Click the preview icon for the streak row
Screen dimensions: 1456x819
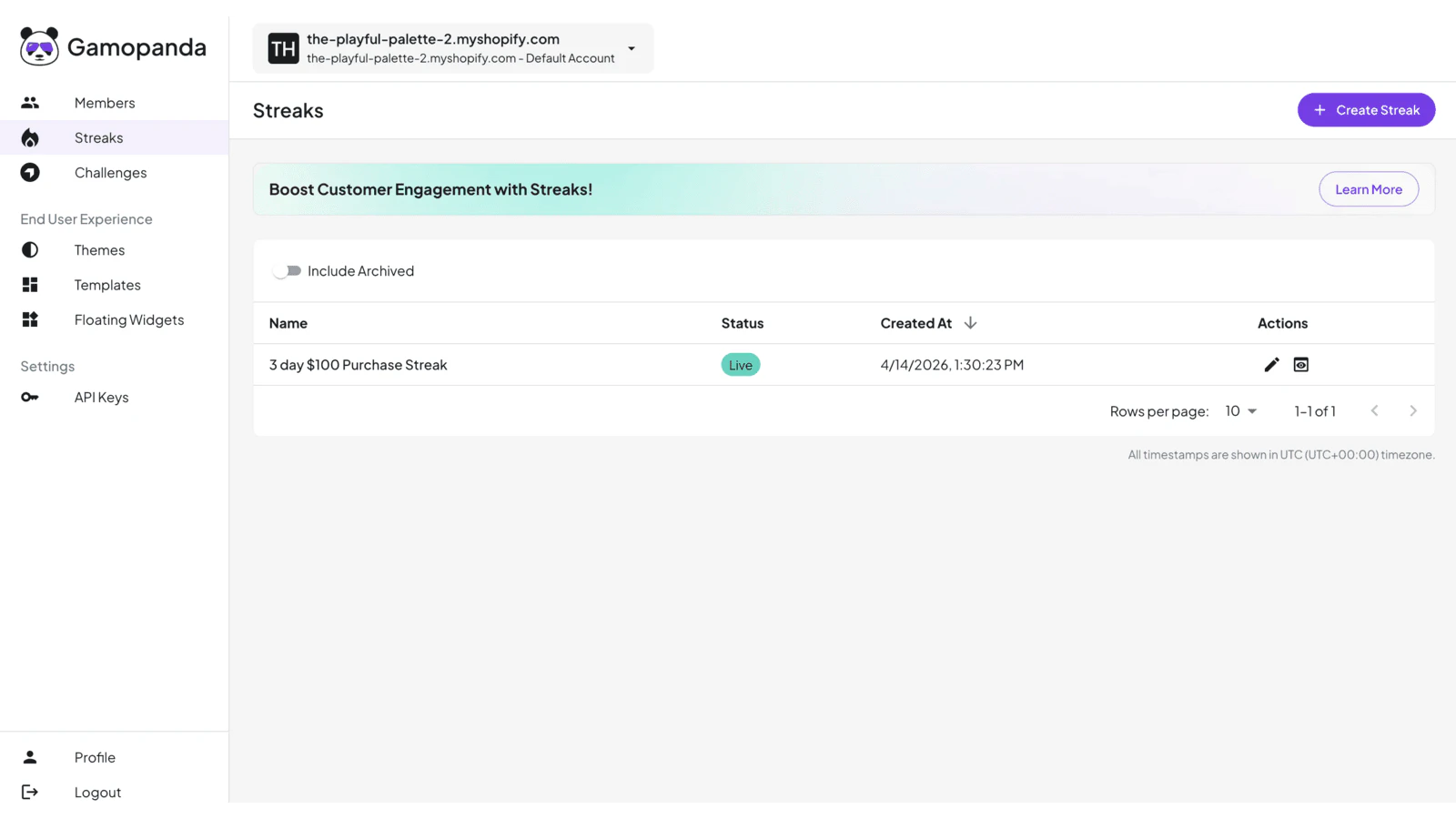click(1301, 365)
